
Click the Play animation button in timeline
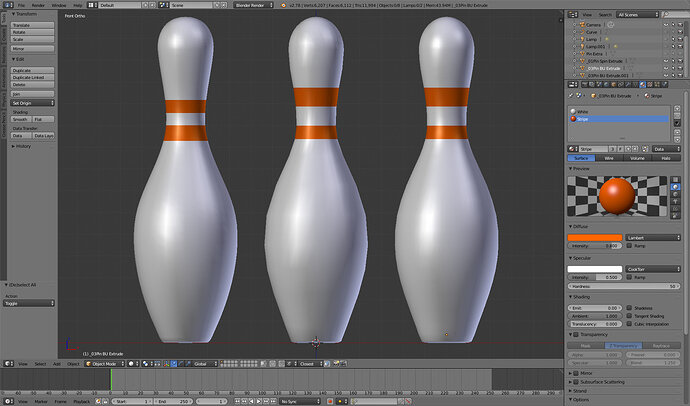259,401
